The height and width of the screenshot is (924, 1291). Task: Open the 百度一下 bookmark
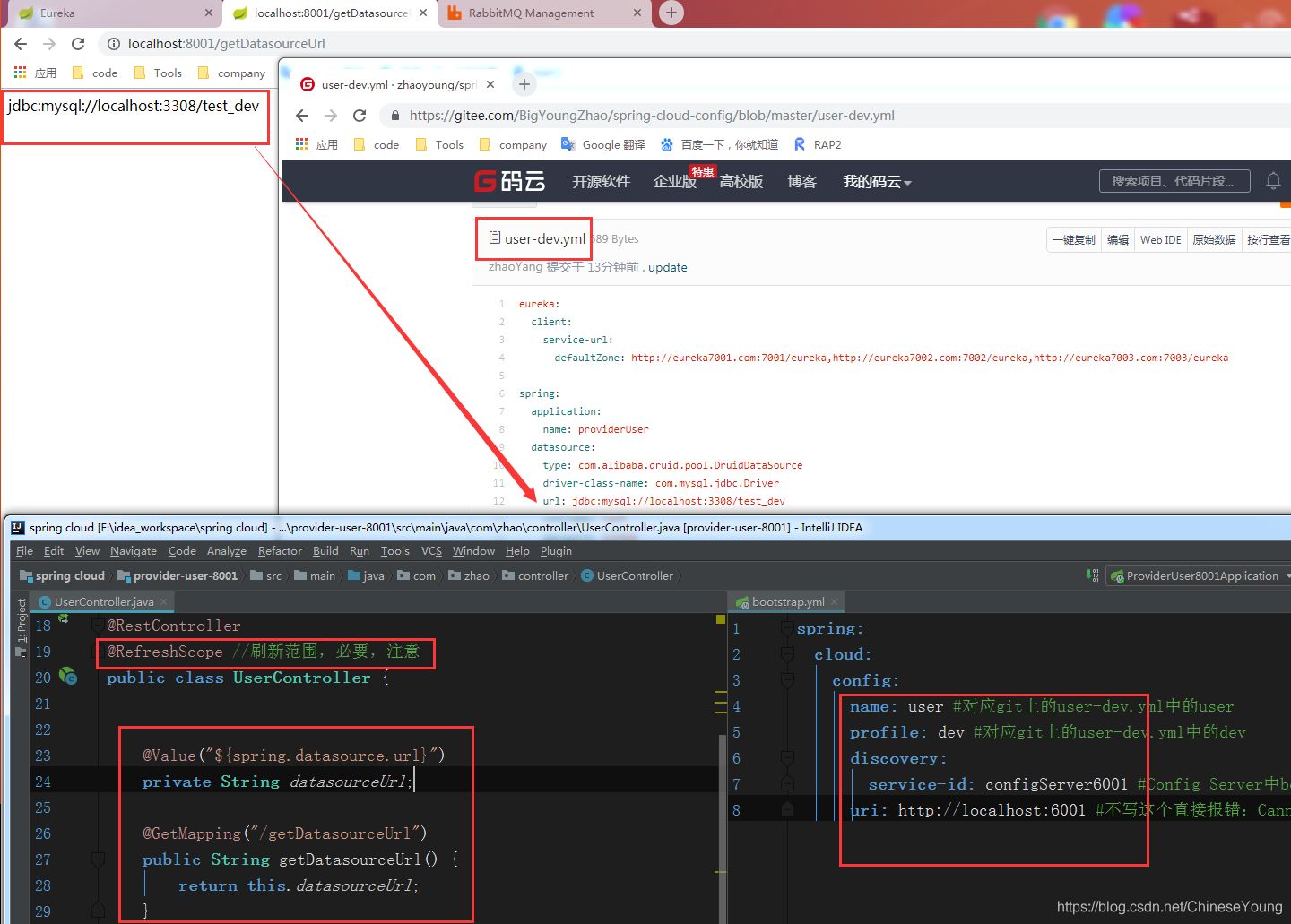(x=719, y=145)
